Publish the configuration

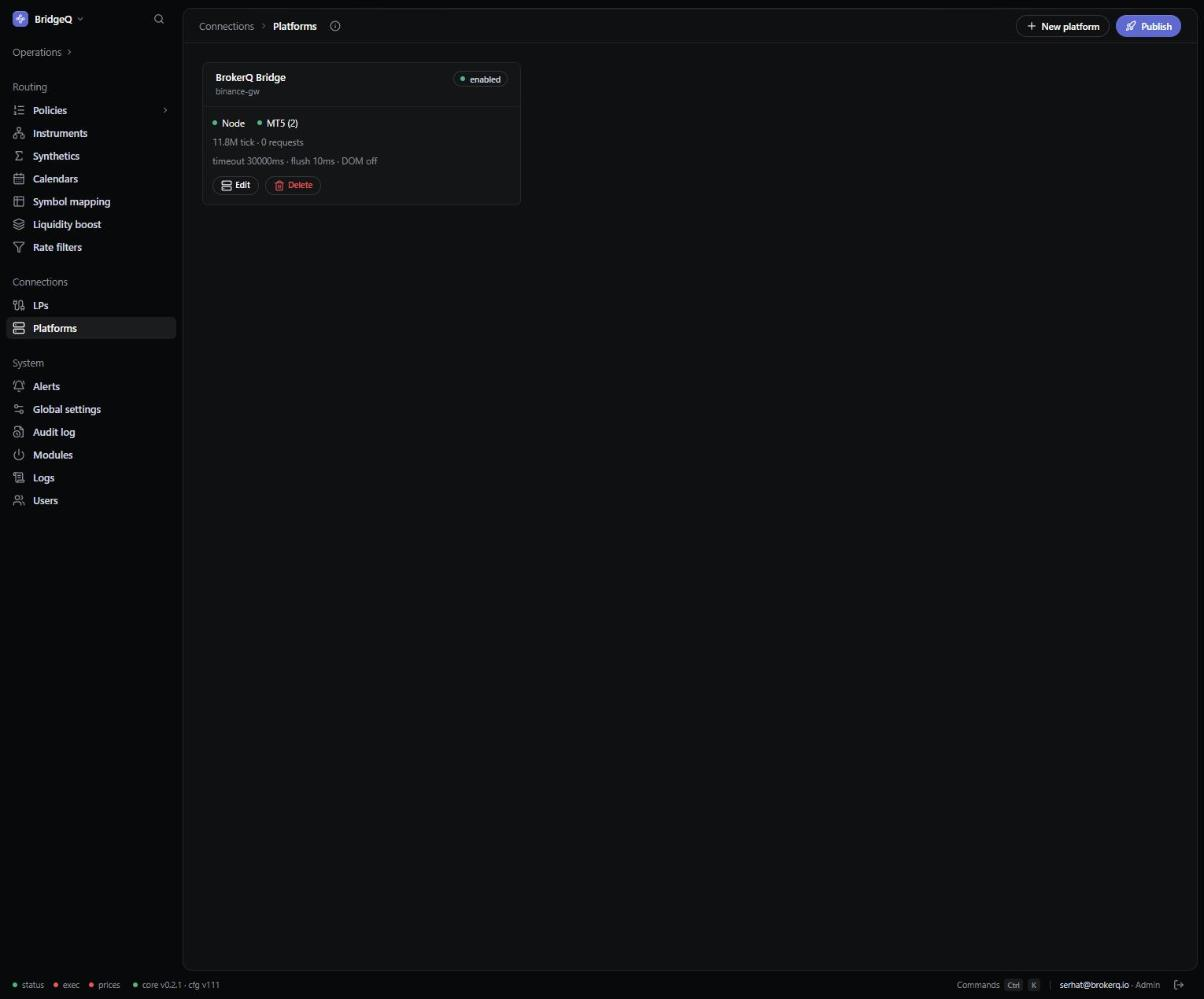[1148, 26]
